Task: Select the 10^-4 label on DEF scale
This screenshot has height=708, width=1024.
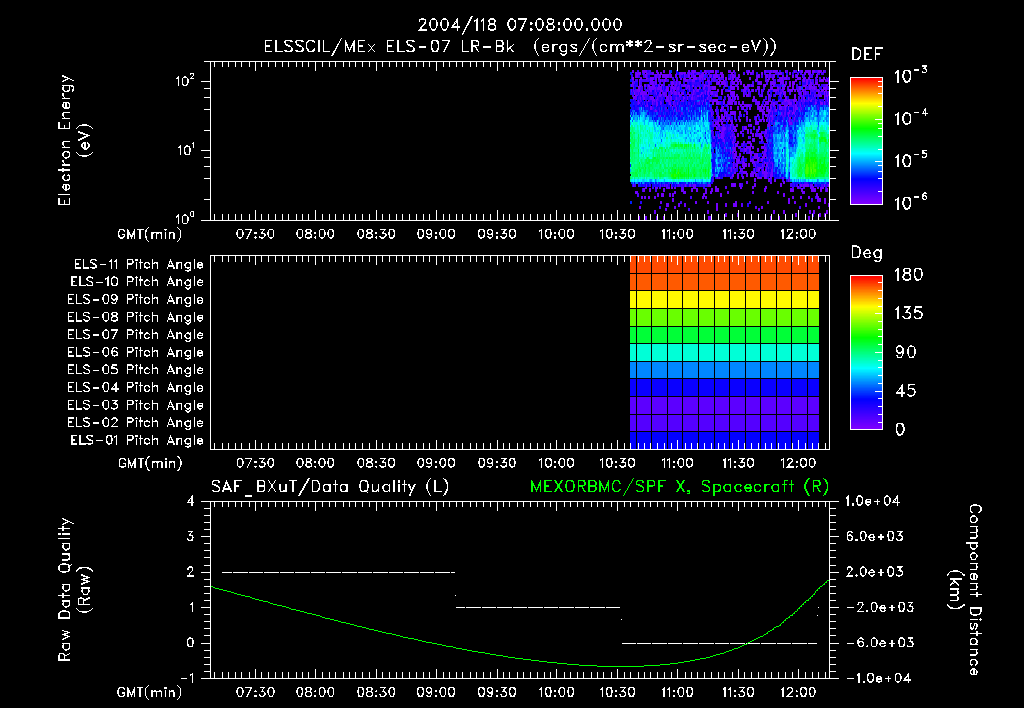Action: click(910, 118)
